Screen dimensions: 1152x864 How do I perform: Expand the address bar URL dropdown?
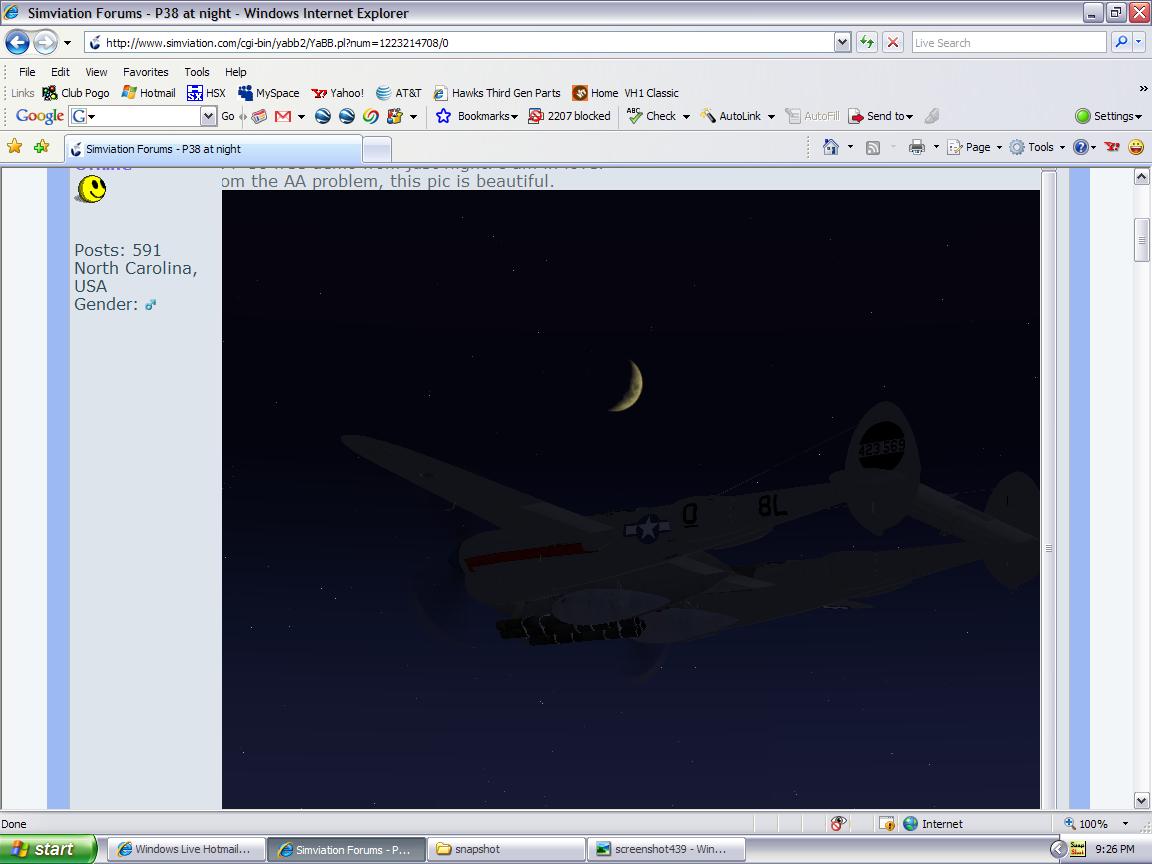click(x=842, y=42)
